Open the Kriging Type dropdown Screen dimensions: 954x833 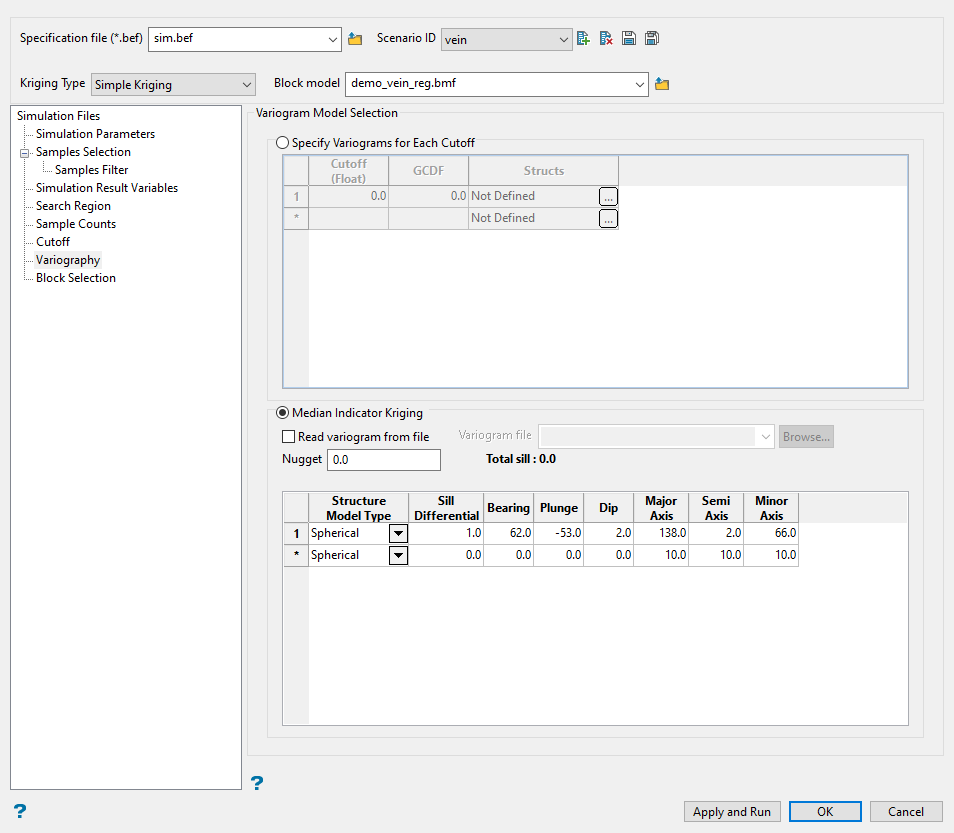coord(174,85)
